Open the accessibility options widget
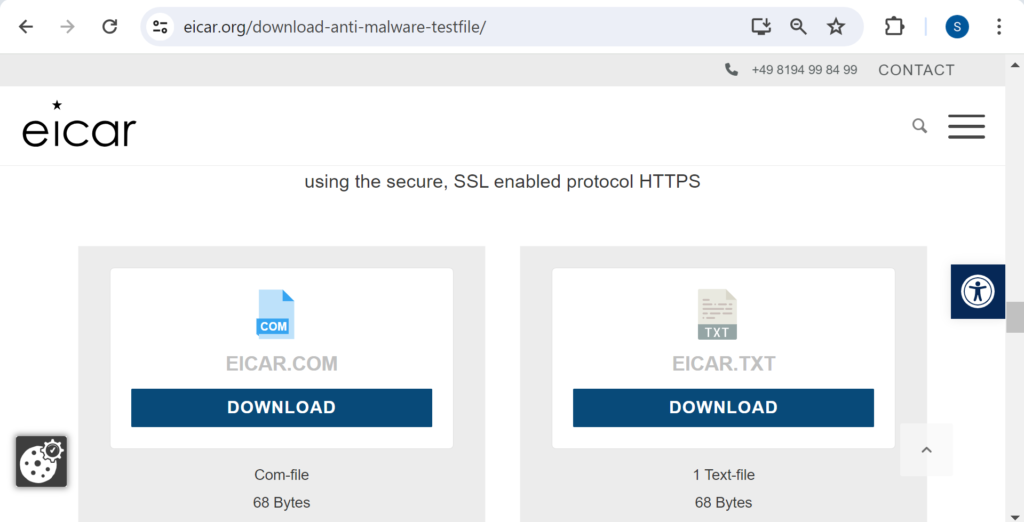Screen dimensions: 1024x522 tap(977, 292)
